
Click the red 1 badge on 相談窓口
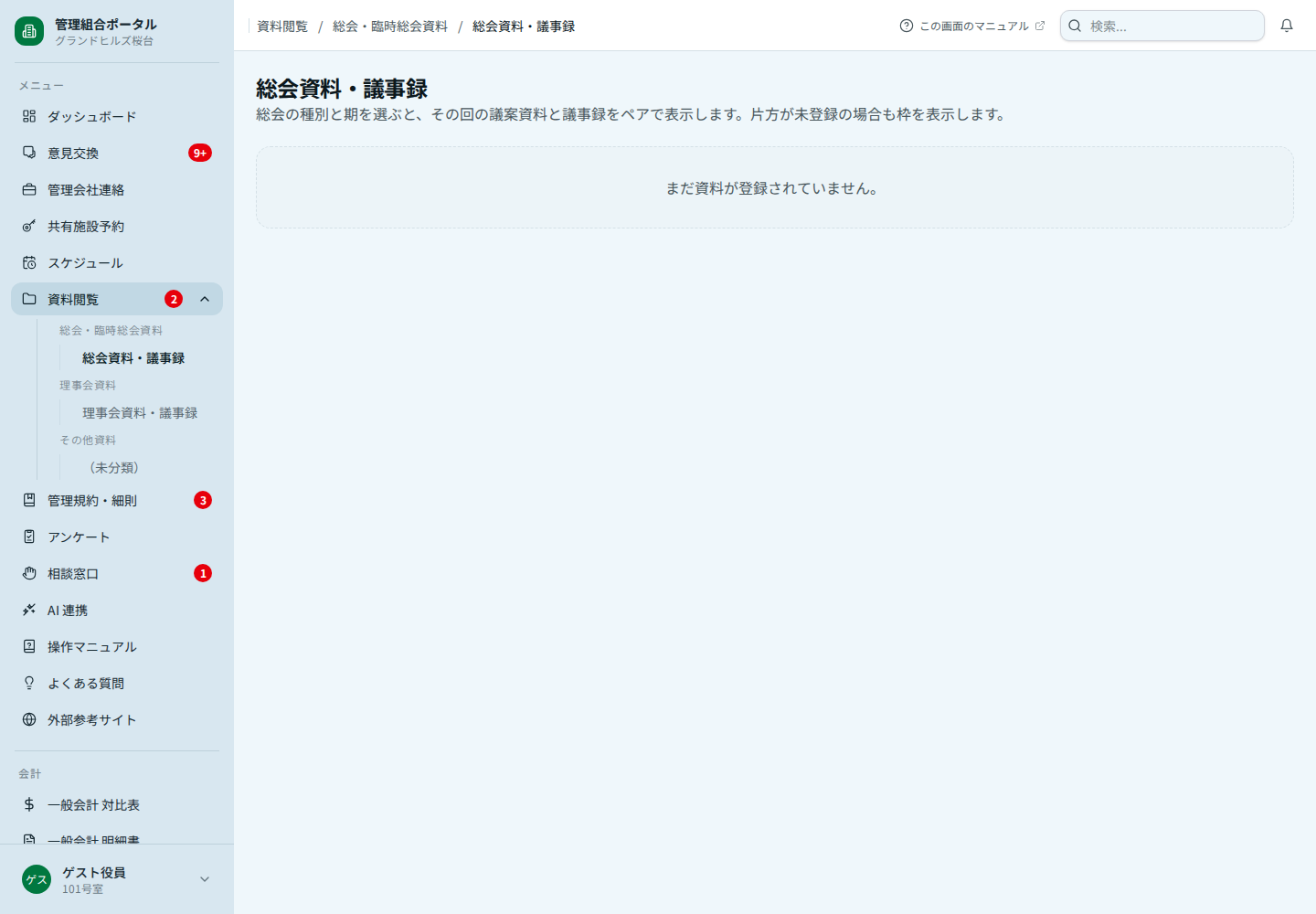pyautogui.click(x=203, y=573)
